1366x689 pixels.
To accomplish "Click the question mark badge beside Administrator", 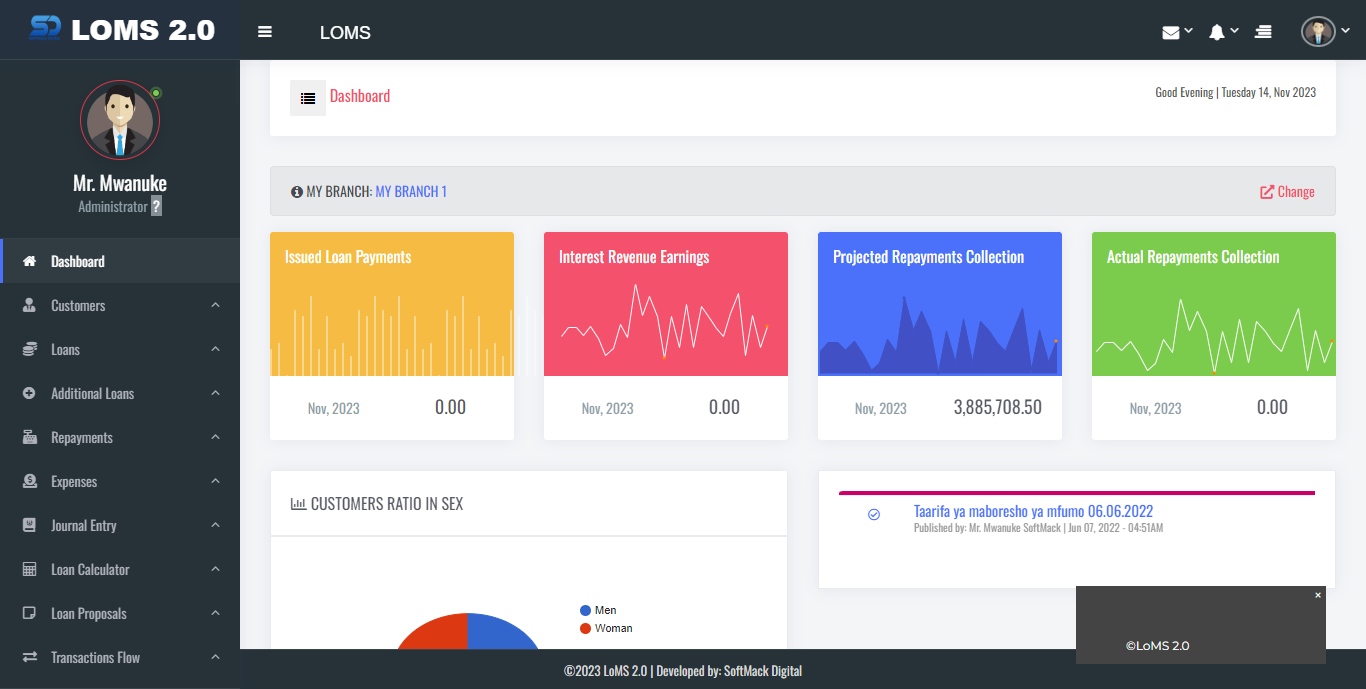I will 156,207.
